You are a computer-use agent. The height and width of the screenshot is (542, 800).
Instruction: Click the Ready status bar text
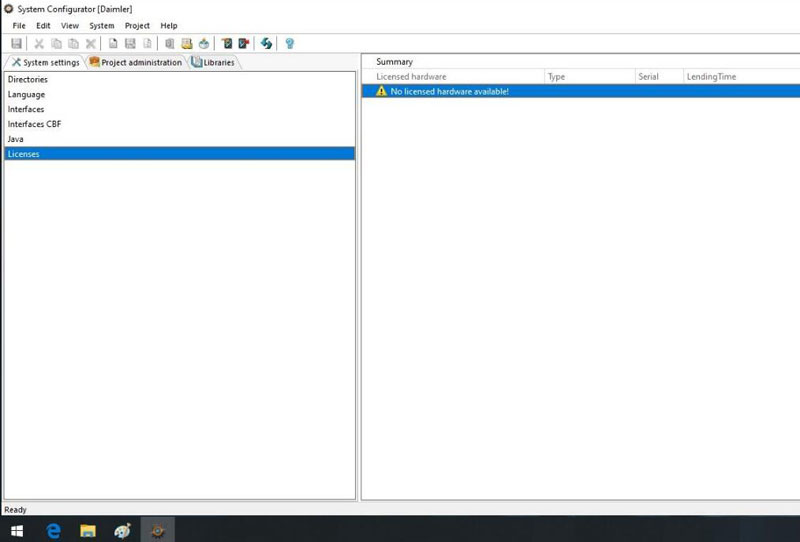15,509
